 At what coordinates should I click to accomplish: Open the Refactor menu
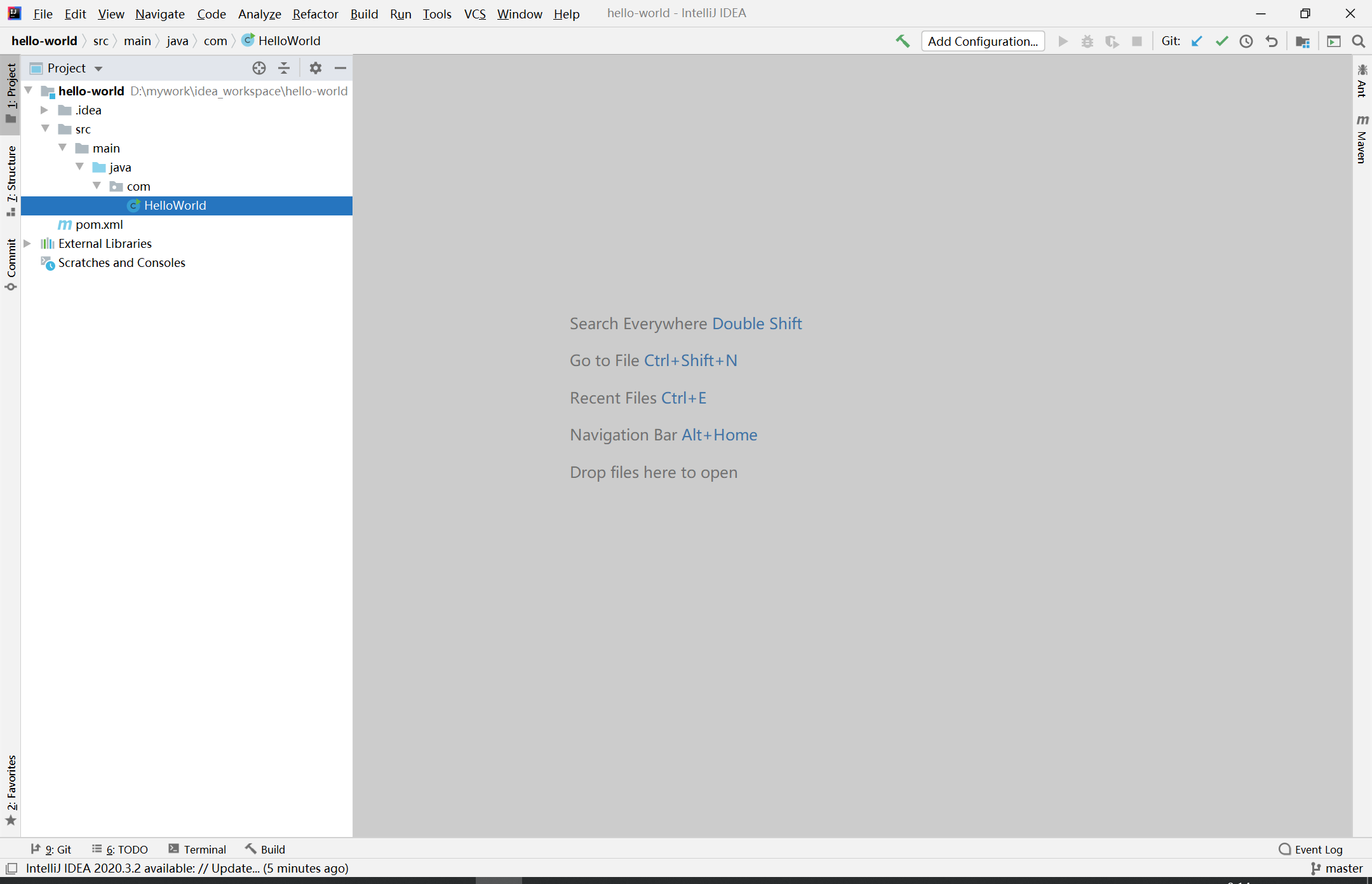pyautogui.click(x=315, y=14)
